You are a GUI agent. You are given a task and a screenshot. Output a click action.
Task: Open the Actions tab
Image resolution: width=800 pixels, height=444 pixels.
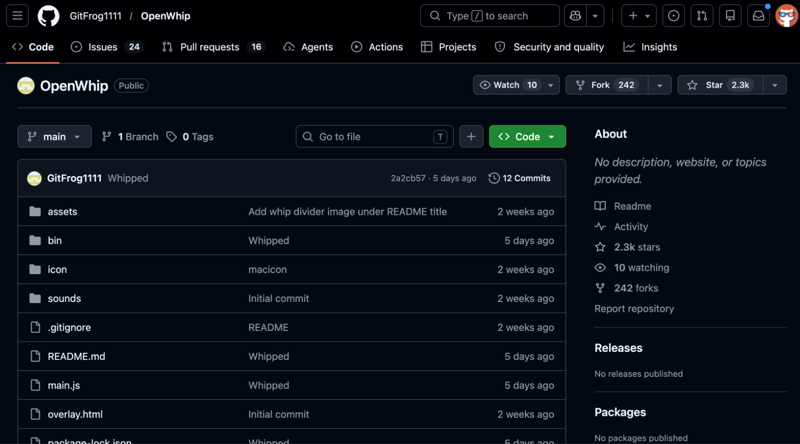377,47
